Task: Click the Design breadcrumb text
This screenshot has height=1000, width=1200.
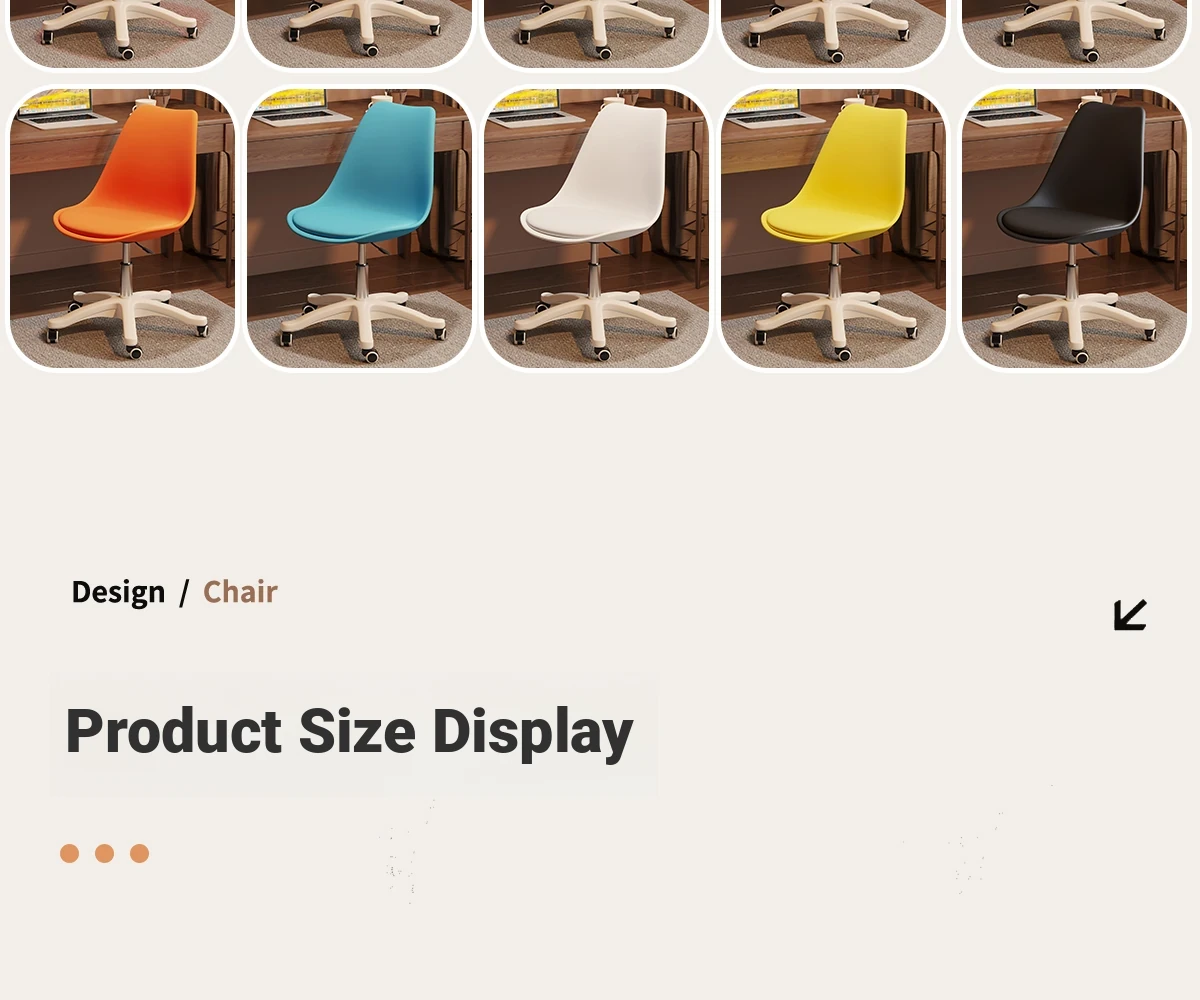Action: (x=118, y=592)
